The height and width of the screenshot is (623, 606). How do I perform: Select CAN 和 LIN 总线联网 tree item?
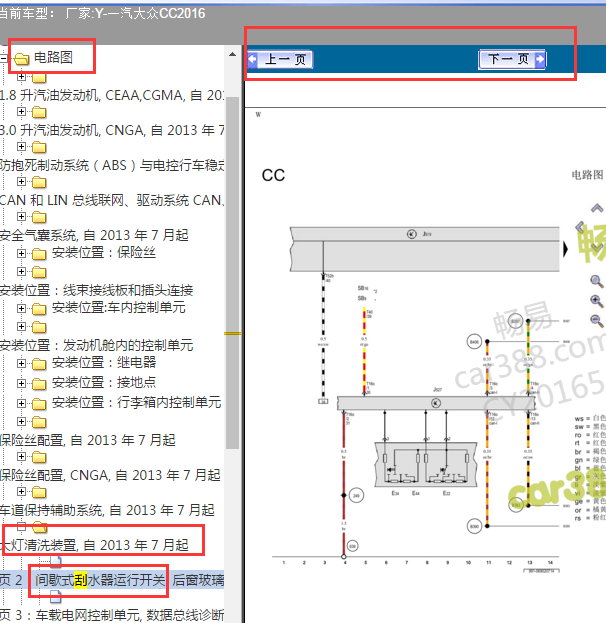pos(112,200)
